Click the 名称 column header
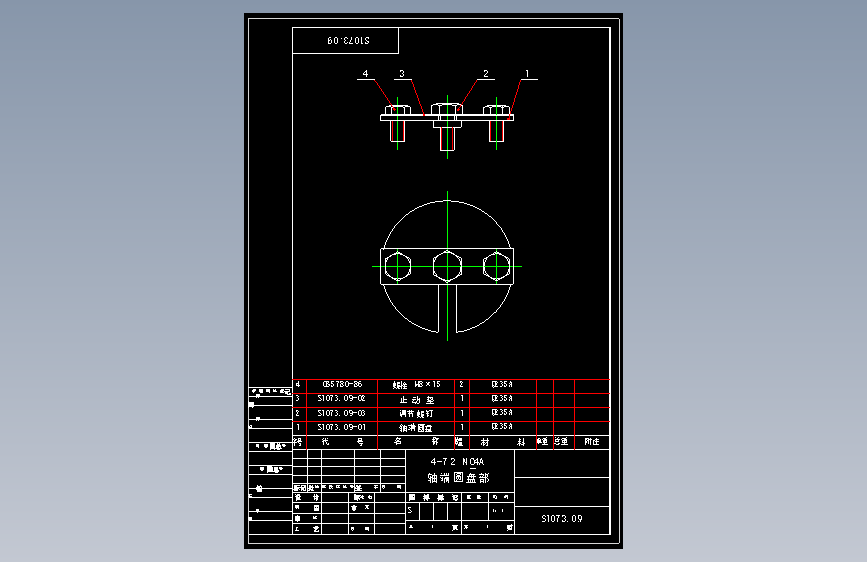This screenshot has width=867, height=562. click(x=416, y=441)
